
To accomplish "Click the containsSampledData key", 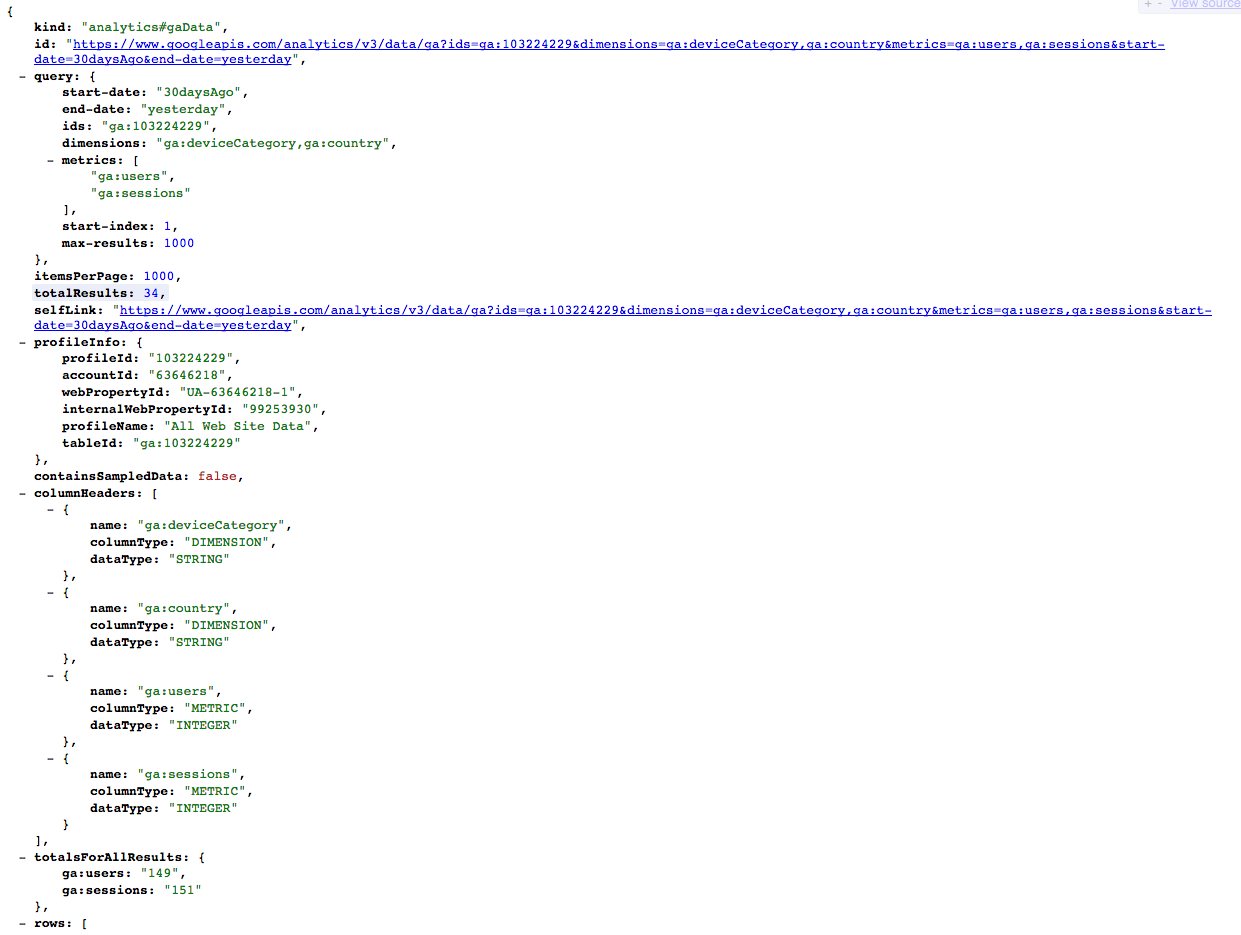I will tap(112, 476).
